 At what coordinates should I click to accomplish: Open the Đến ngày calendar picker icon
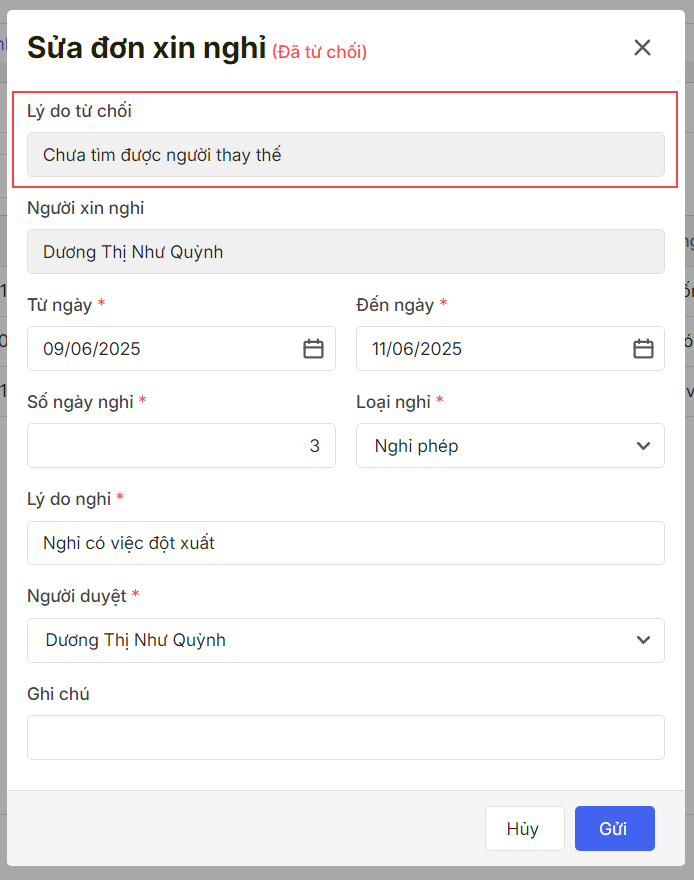(643, 349)
